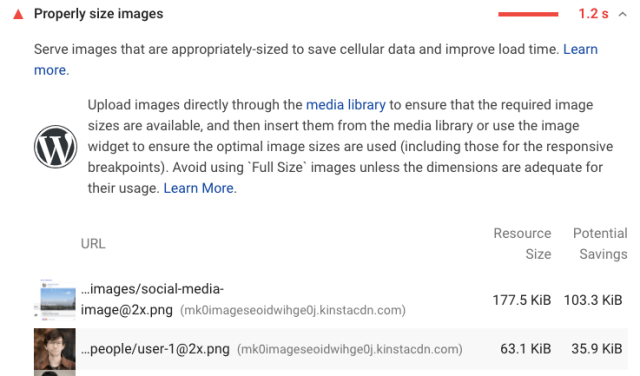The width and height of the screenshot is (640, 376).
Task: Click the red warning triangle icon
Action: click(18, 15)
